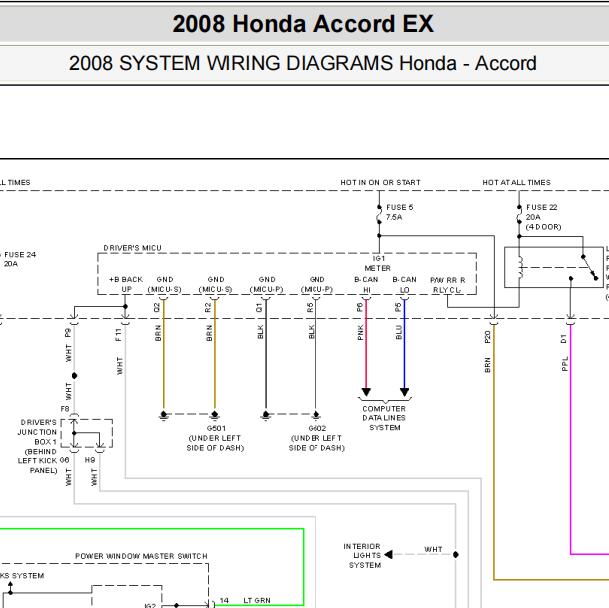This screenshot has width=609, height=608.
Task: Select the "COMPUTER DATA LINES SYSTEM" reference
Action: click(x=384, y=418)
